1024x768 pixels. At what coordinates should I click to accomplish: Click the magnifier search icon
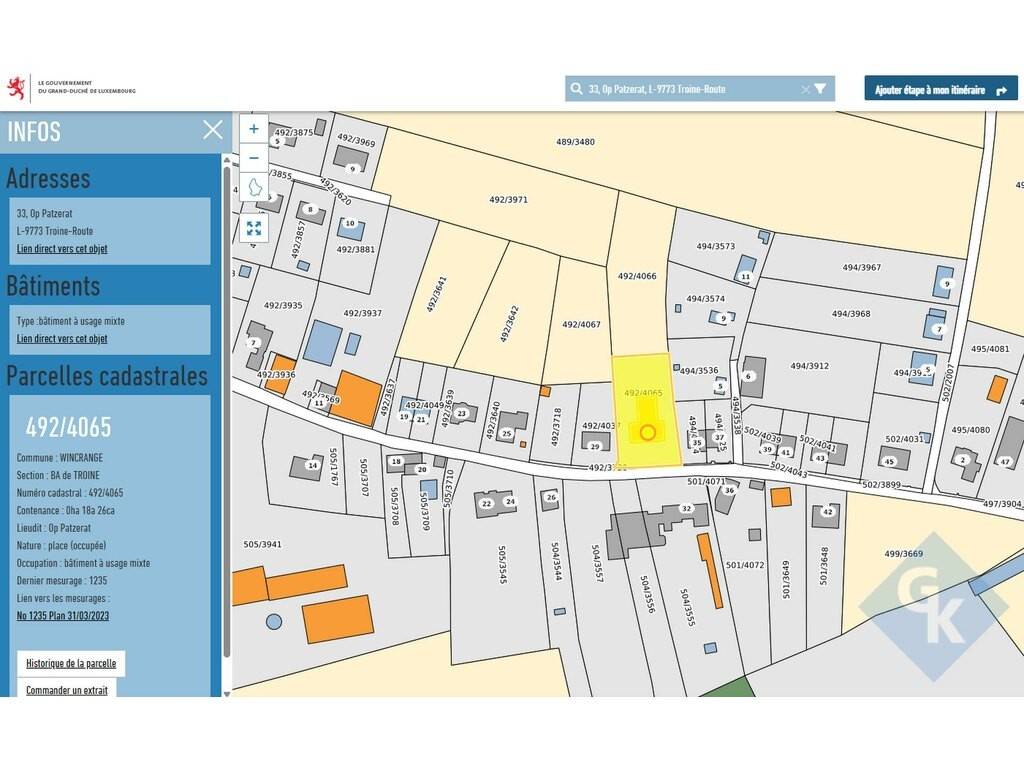576,89
